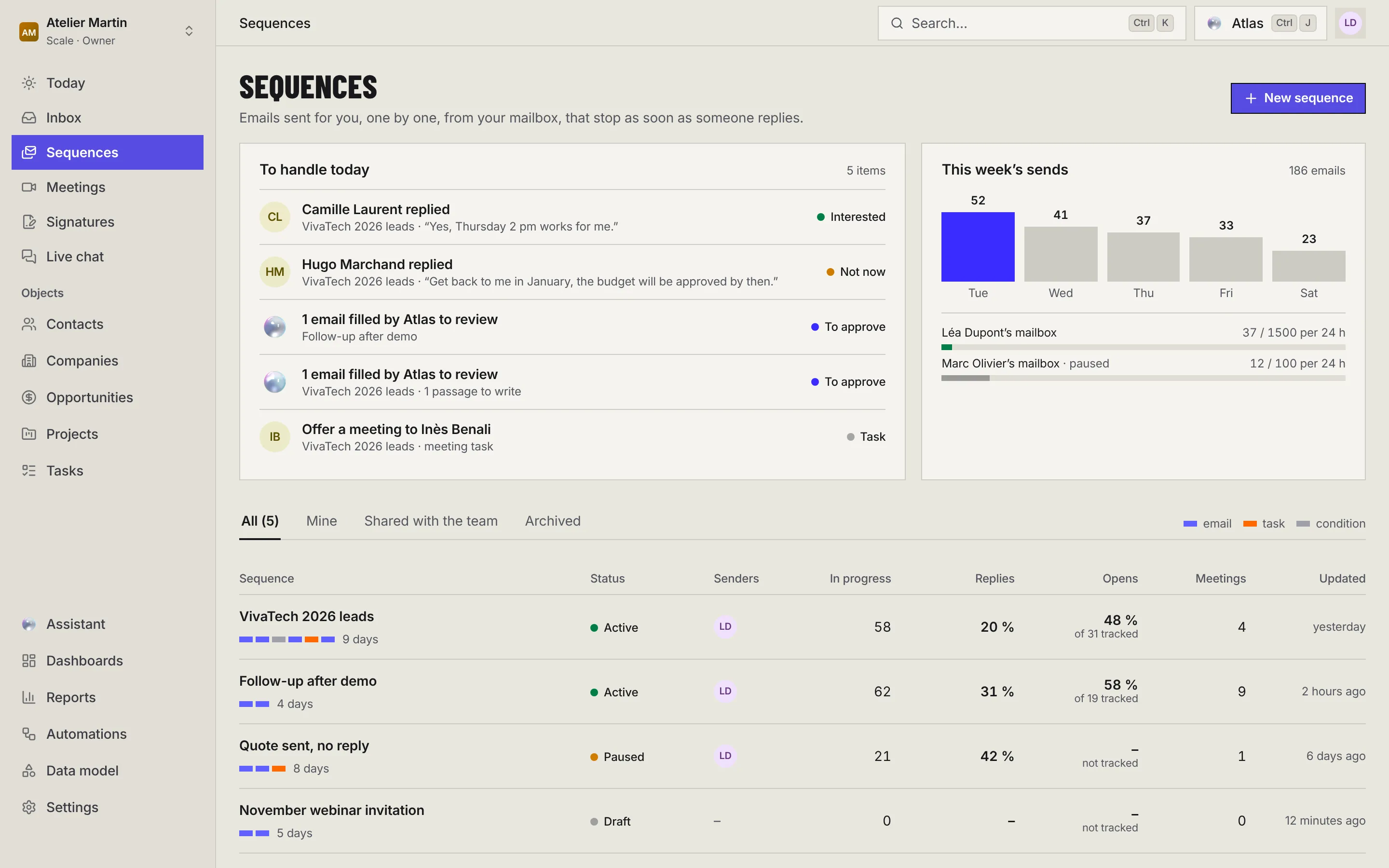Viewport: 1389px width, 868px height.
Task: Click the Wed bar in sends chart
Action: pyautogui.click(x=1061, y=254)
